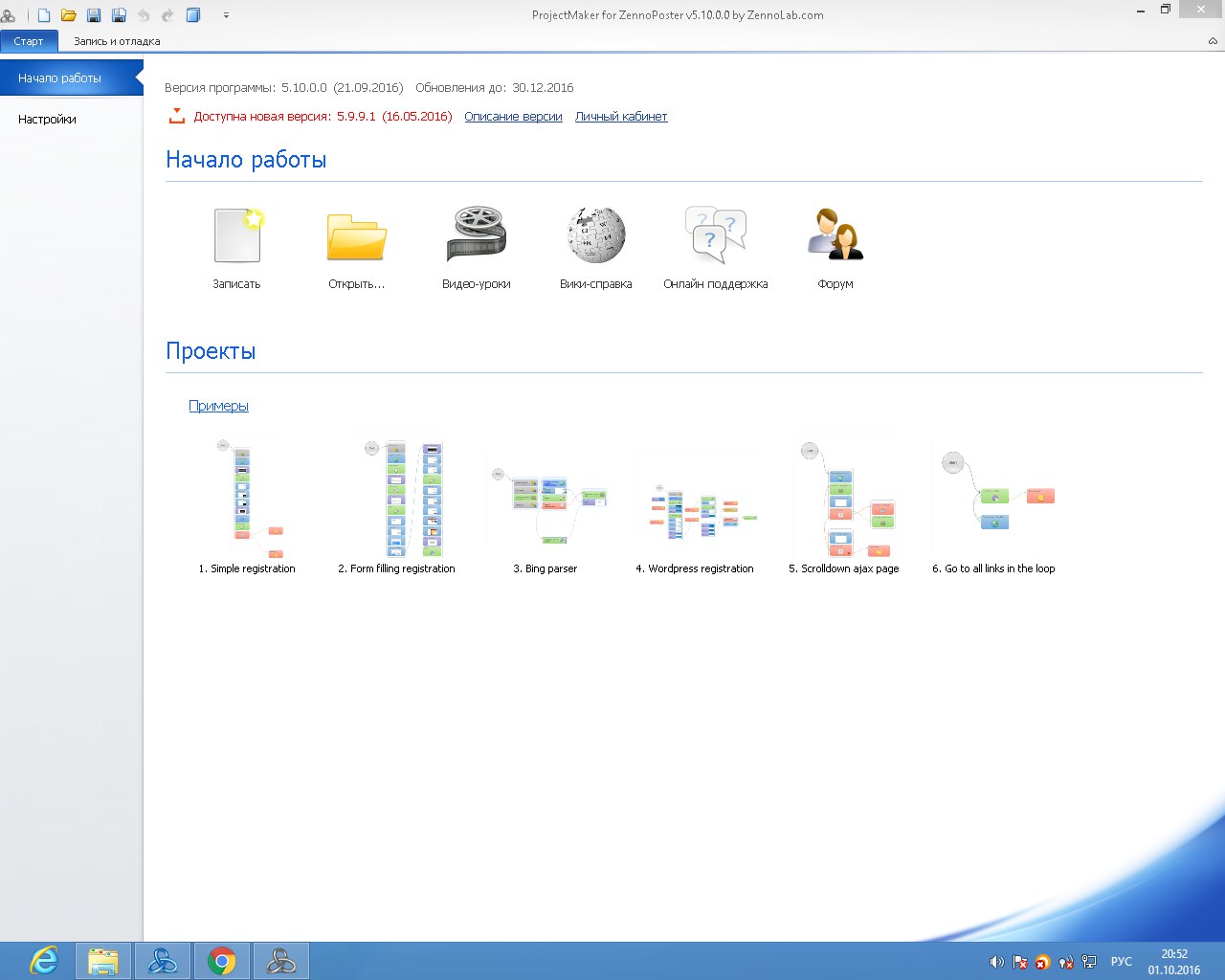This screenshot has height=980, width=1225.
Task: Open the Wordpress registration example thumbnail
Action: pos(702,511)
